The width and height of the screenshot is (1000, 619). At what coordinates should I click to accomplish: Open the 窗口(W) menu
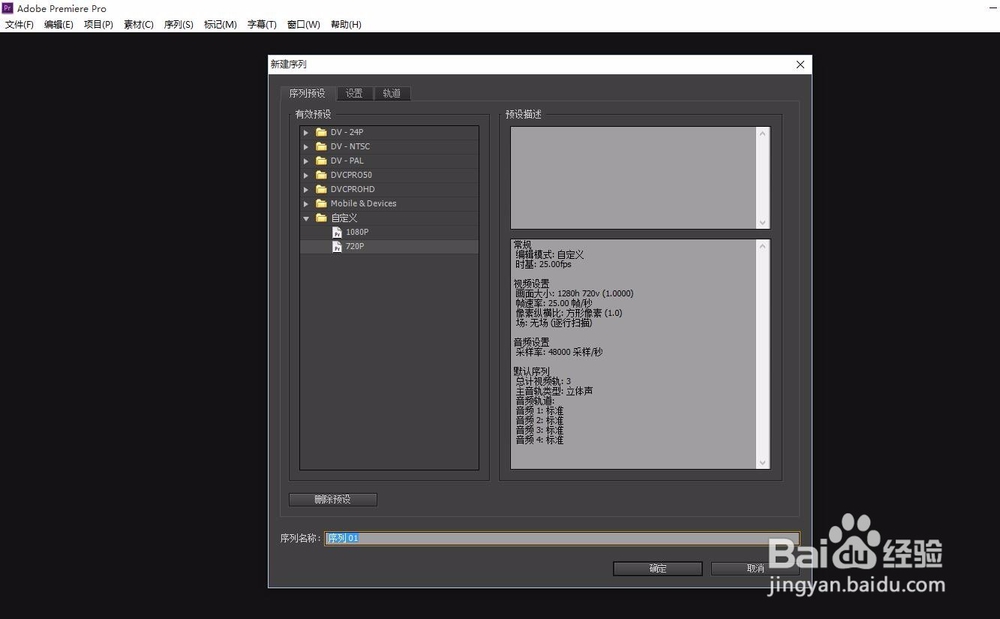[x=304, y=24]
